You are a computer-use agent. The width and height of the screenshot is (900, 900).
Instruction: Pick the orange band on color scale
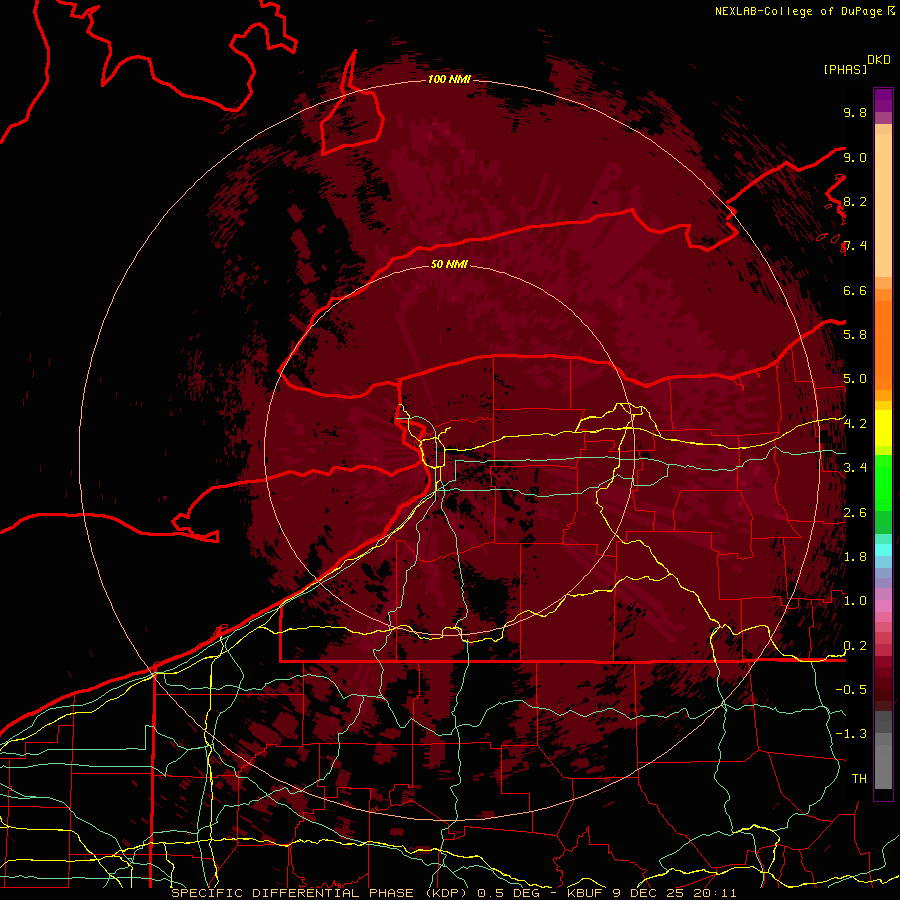coord(883,344)
